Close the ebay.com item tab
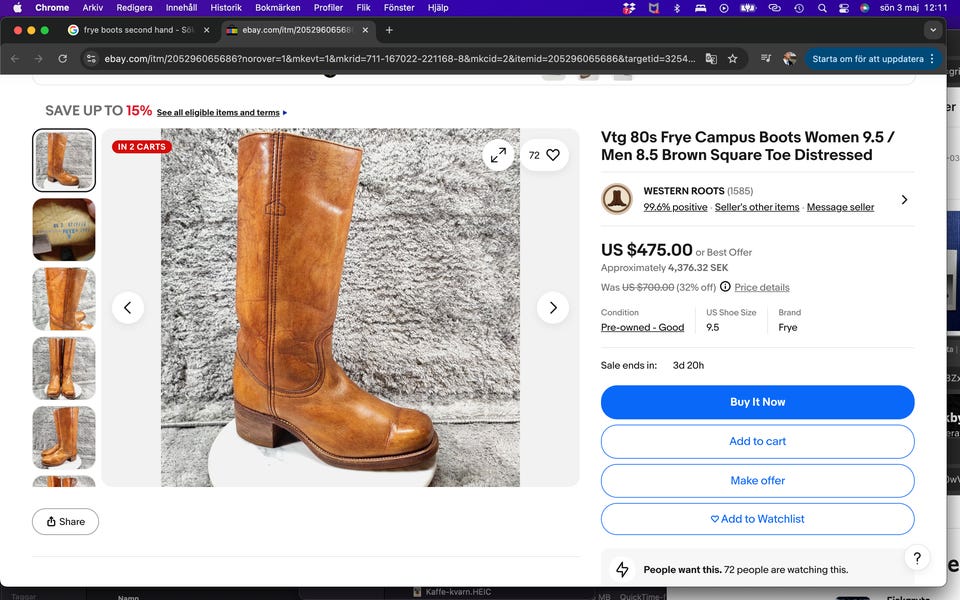 366,30
